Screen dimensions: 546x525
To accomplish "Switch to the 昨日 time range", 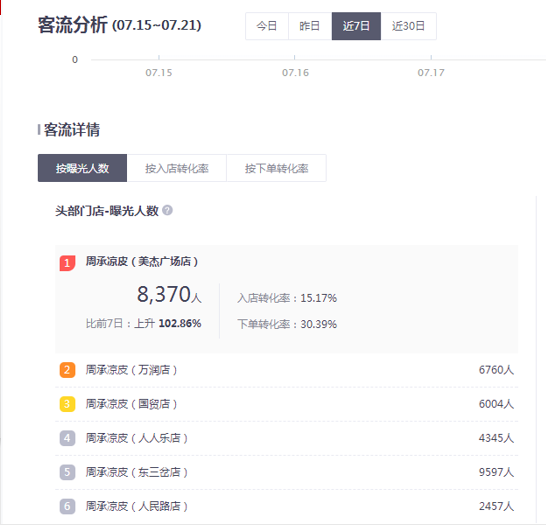I will (x=310, y=26).
